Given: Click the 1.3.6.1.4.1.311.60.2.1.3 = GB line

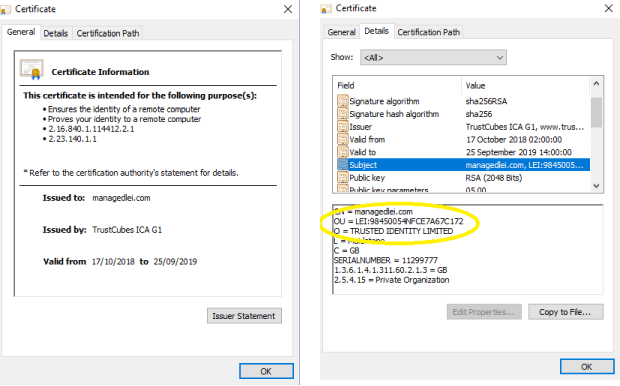Looking at the screenshot, I should (x=391, y=270).
